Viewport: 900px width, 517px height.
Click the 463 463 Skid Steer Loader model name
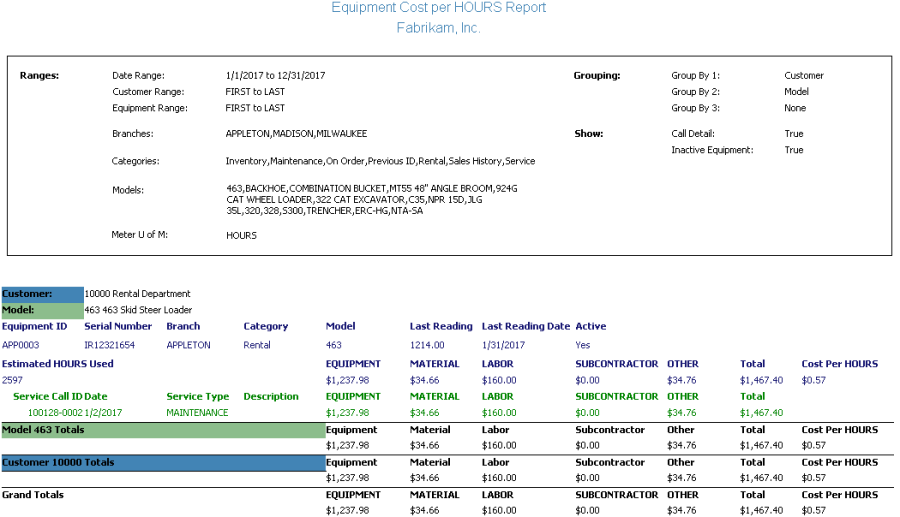[x=139, y=310]
